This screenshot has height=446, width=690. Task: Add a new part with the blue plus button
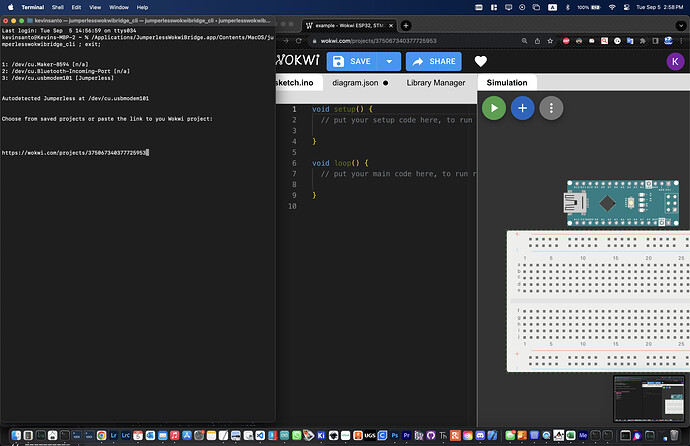[x=521, y=108]
